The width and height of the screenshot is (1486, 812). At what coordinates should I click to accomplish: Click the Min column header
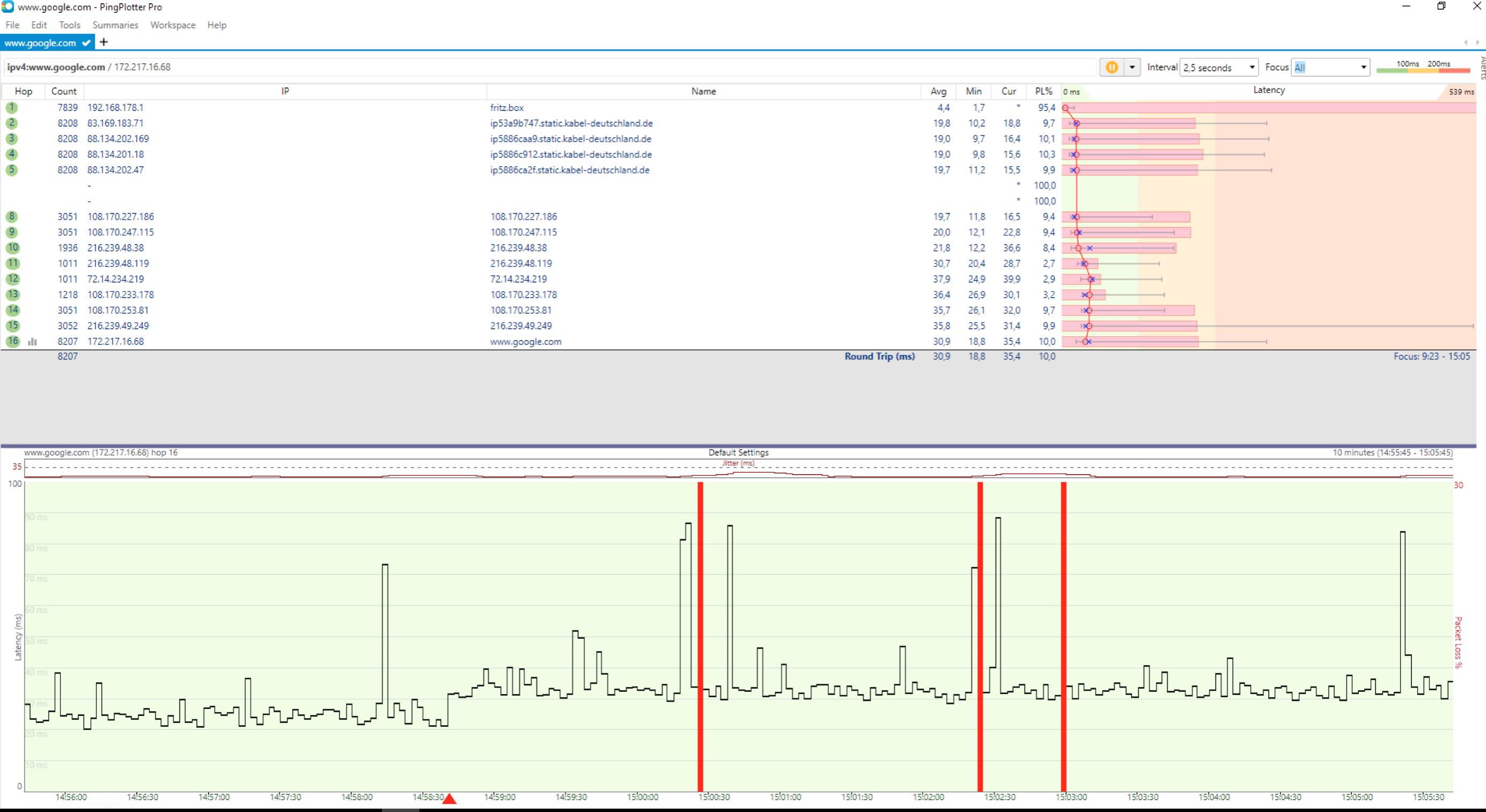[x=974, y=91]
